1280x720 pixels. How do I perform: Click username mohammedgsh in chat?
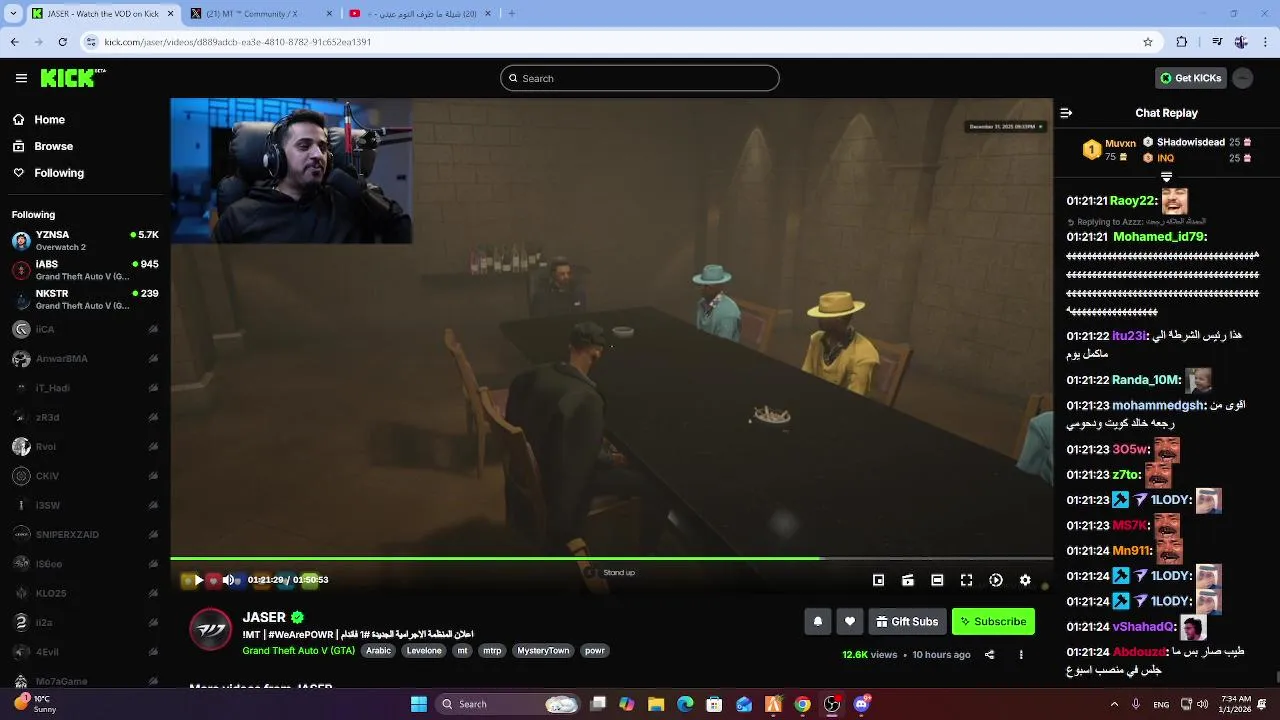[1159, 405]
